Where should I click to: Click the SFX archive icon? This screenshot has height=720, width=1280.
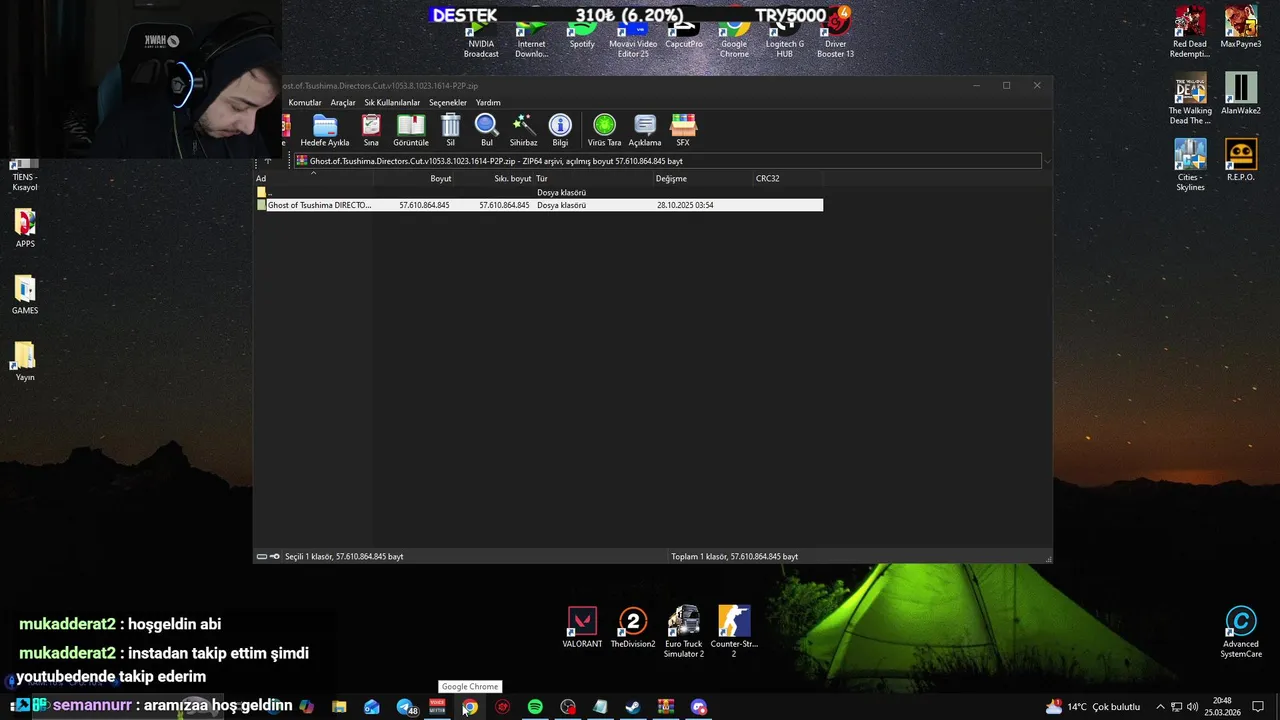[x=683, y=130]
